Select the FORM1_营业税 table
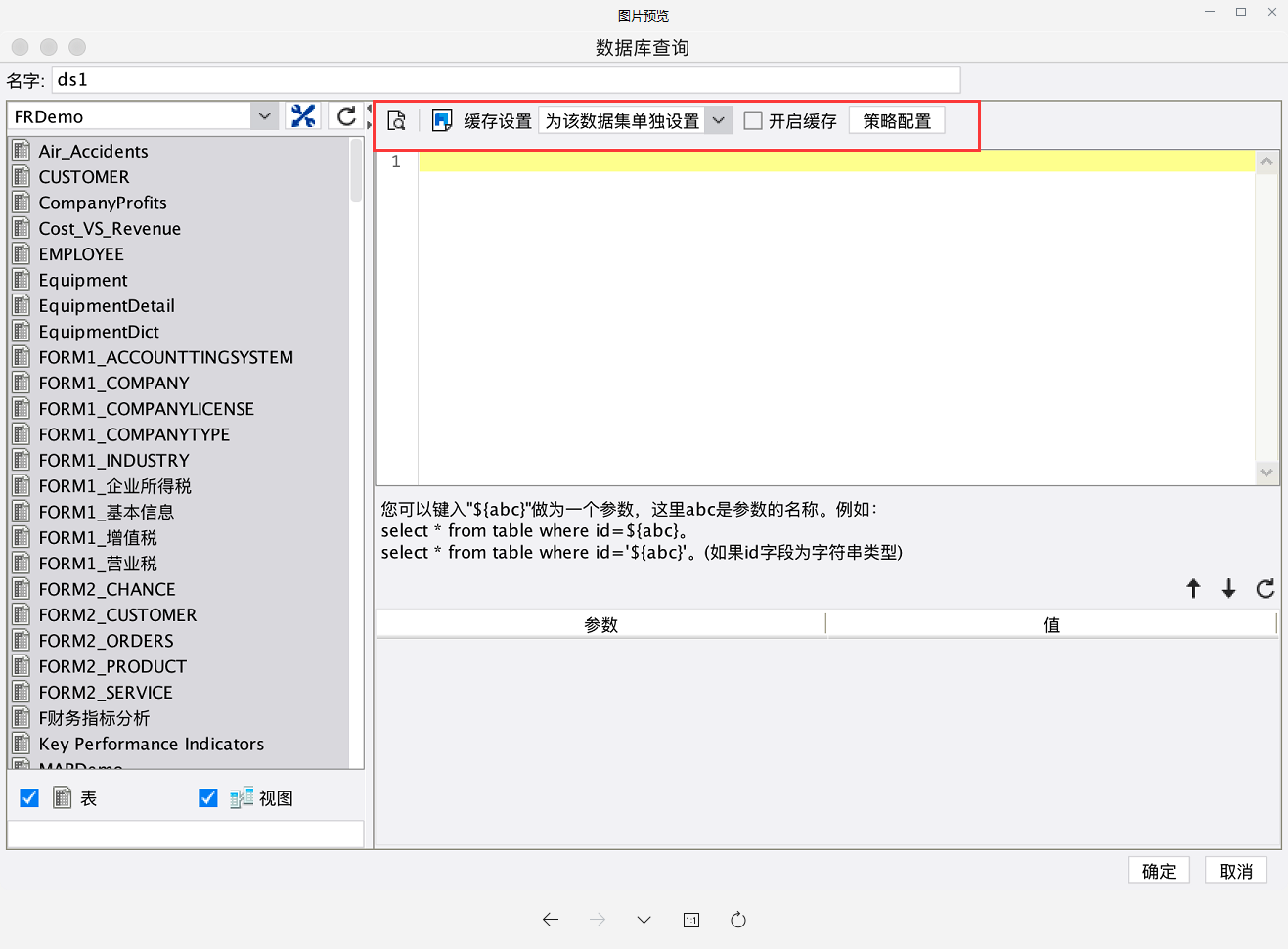 point(98,563)
